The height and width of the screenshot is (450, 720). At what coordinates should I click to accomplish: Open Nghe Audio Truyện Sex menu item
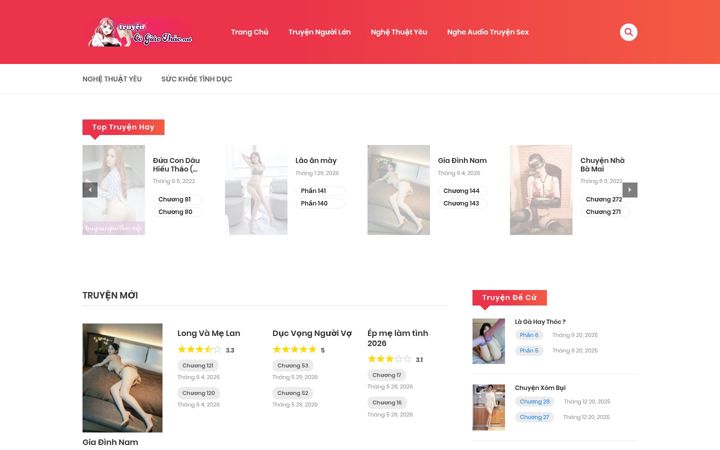(488, 32)
